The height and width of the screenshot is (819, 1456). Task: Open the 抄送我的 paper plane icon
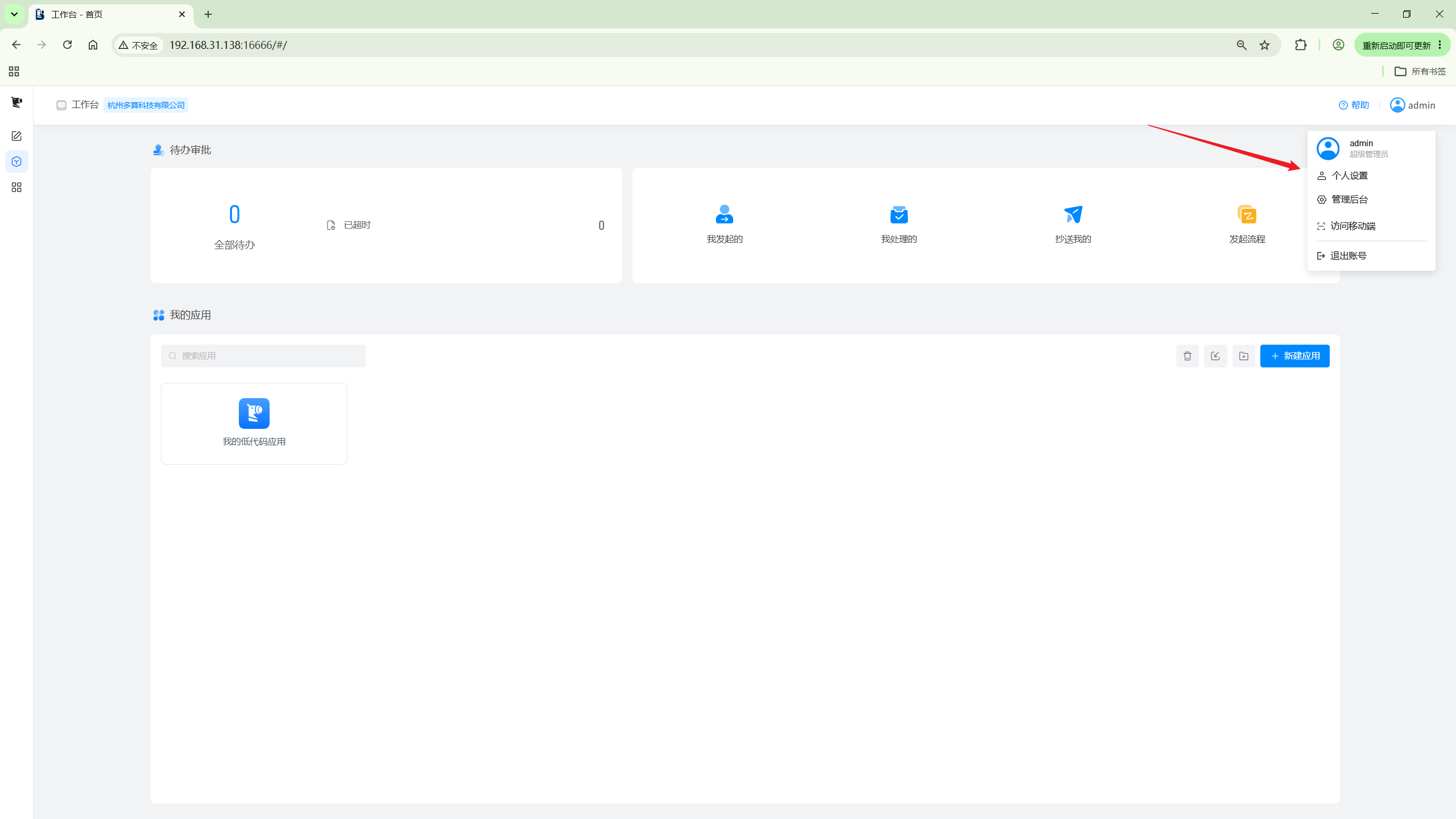tap(1073, 214)
